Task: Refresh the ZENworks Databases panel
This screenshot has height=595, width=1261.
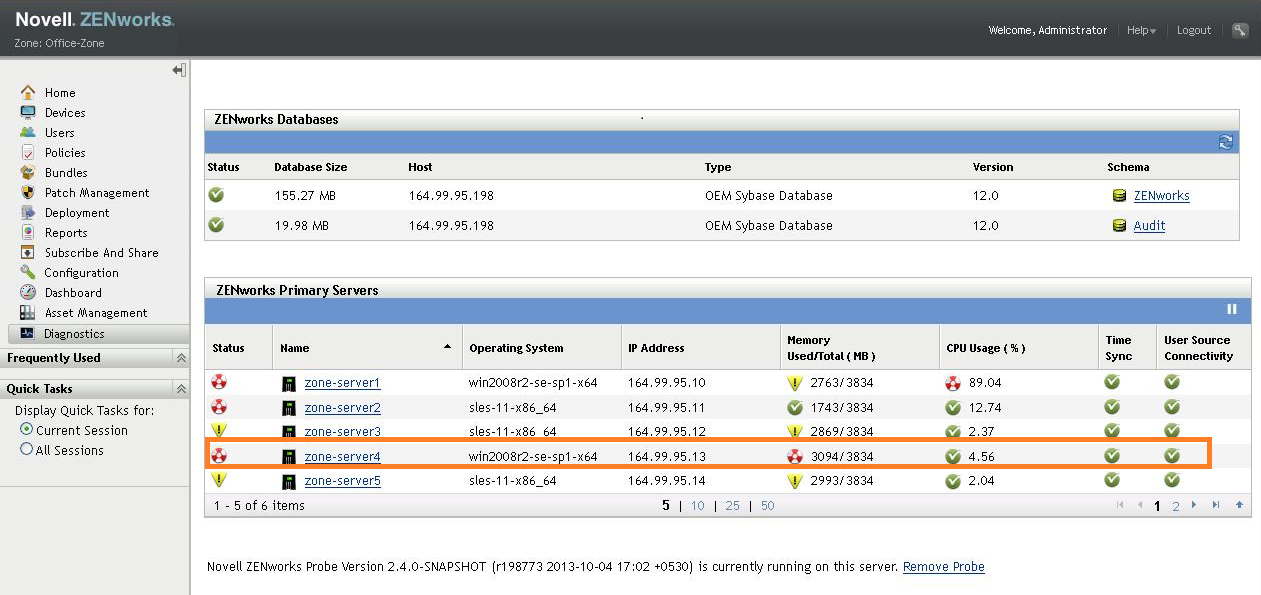Action: pos(1226,142)
